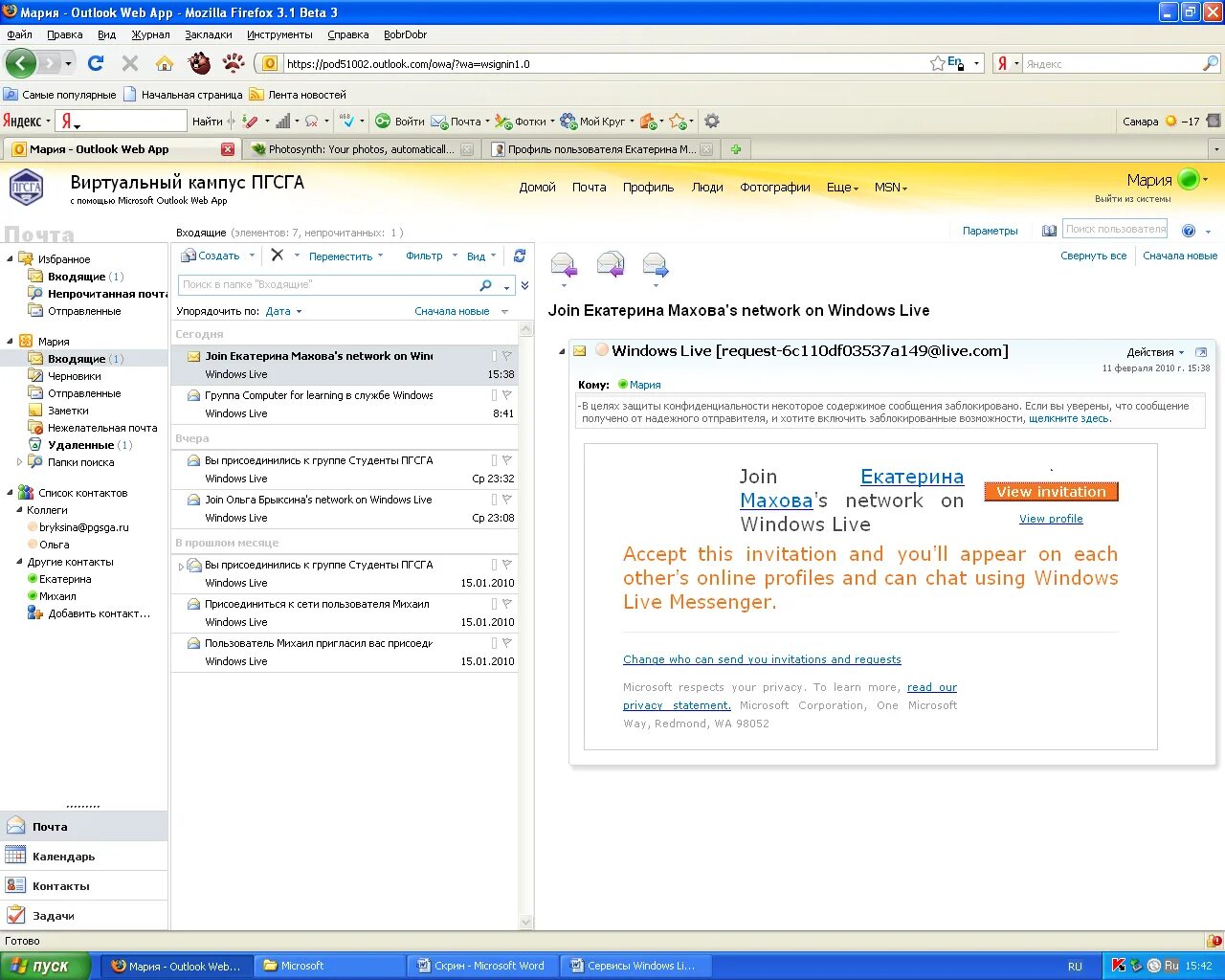Open the Еще menu in campus navigation
Image resolution: width=1225 pixels, height=980 pixels.
(x=842, y=188)
